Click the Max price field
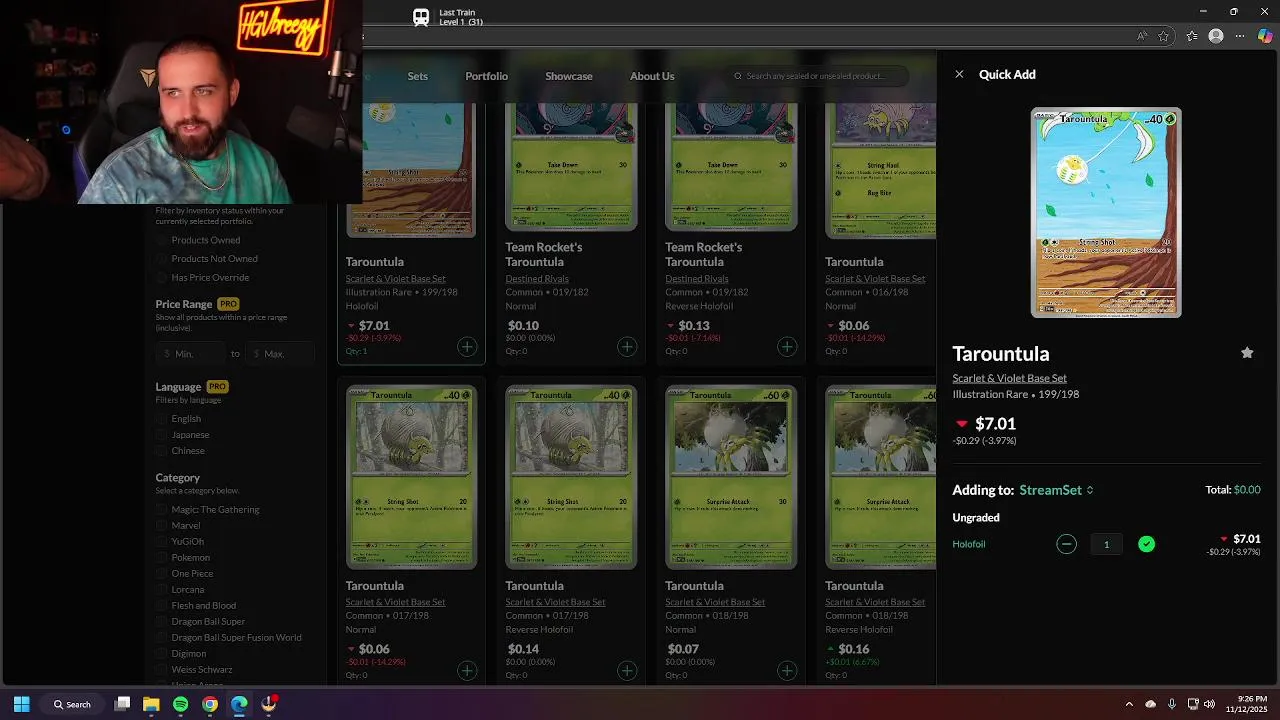The height and width of the screenshot is (720, 1280). [x=281, y=354]
